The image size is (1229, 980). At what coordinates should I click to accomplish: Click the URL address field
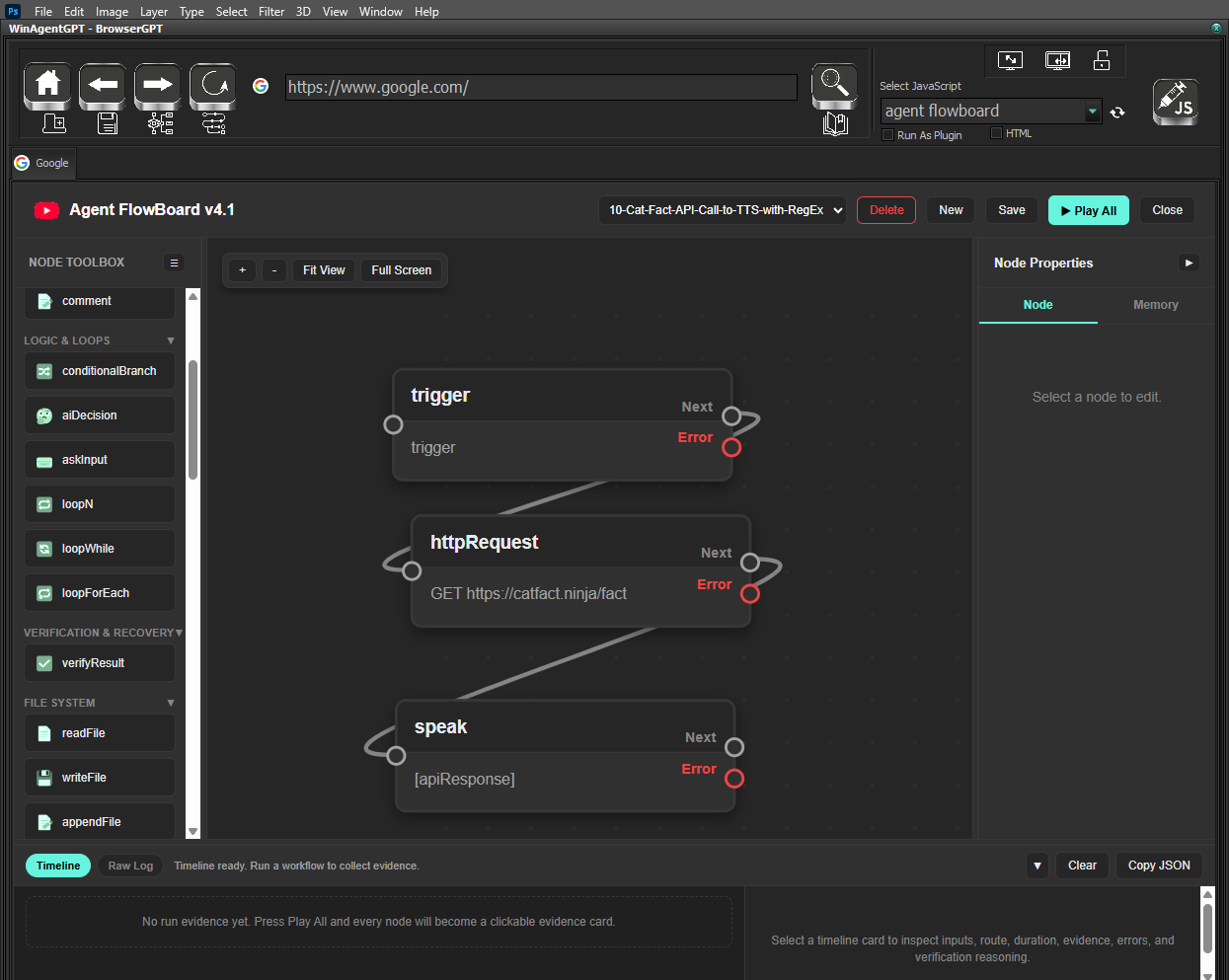tap(541, 87)
